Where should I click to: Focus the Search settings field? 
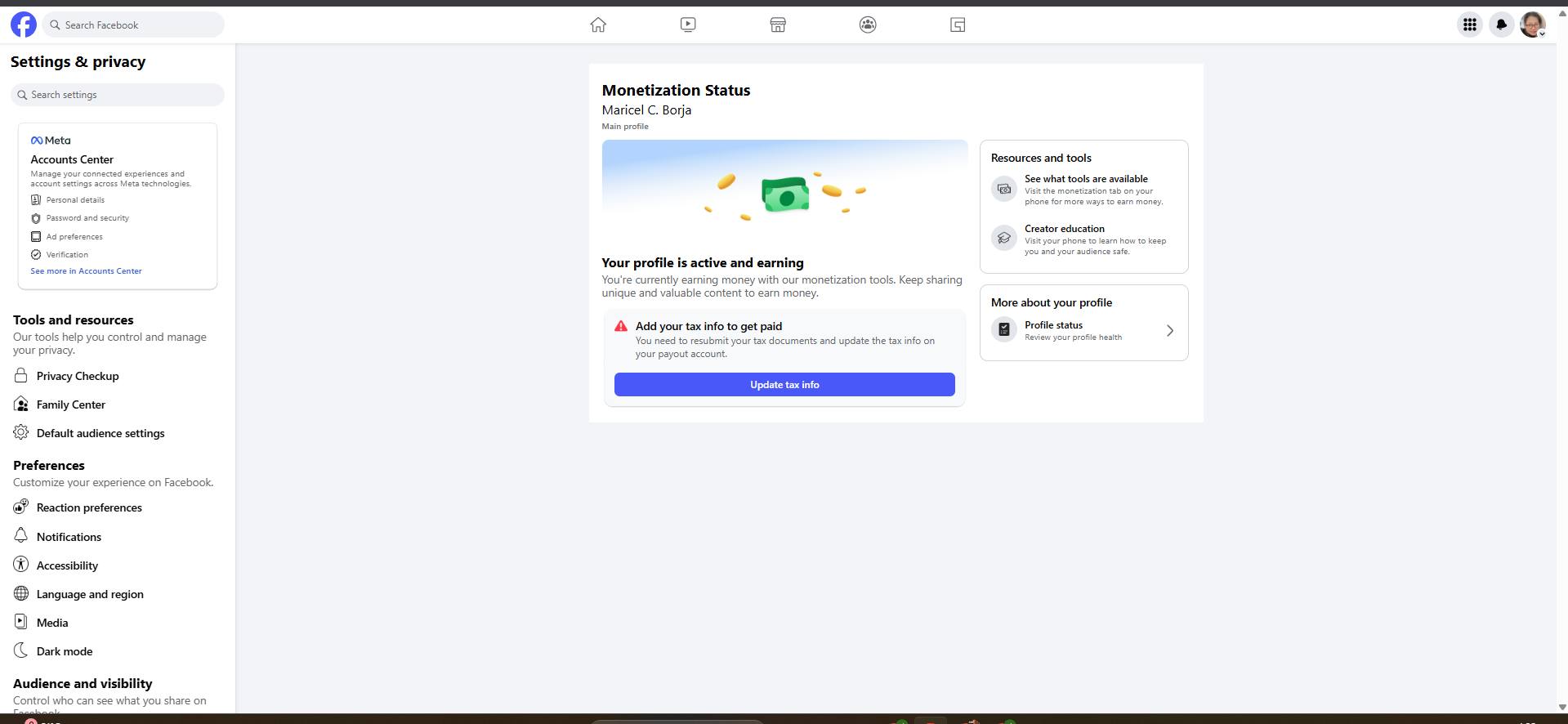click(x=118, y=95)
